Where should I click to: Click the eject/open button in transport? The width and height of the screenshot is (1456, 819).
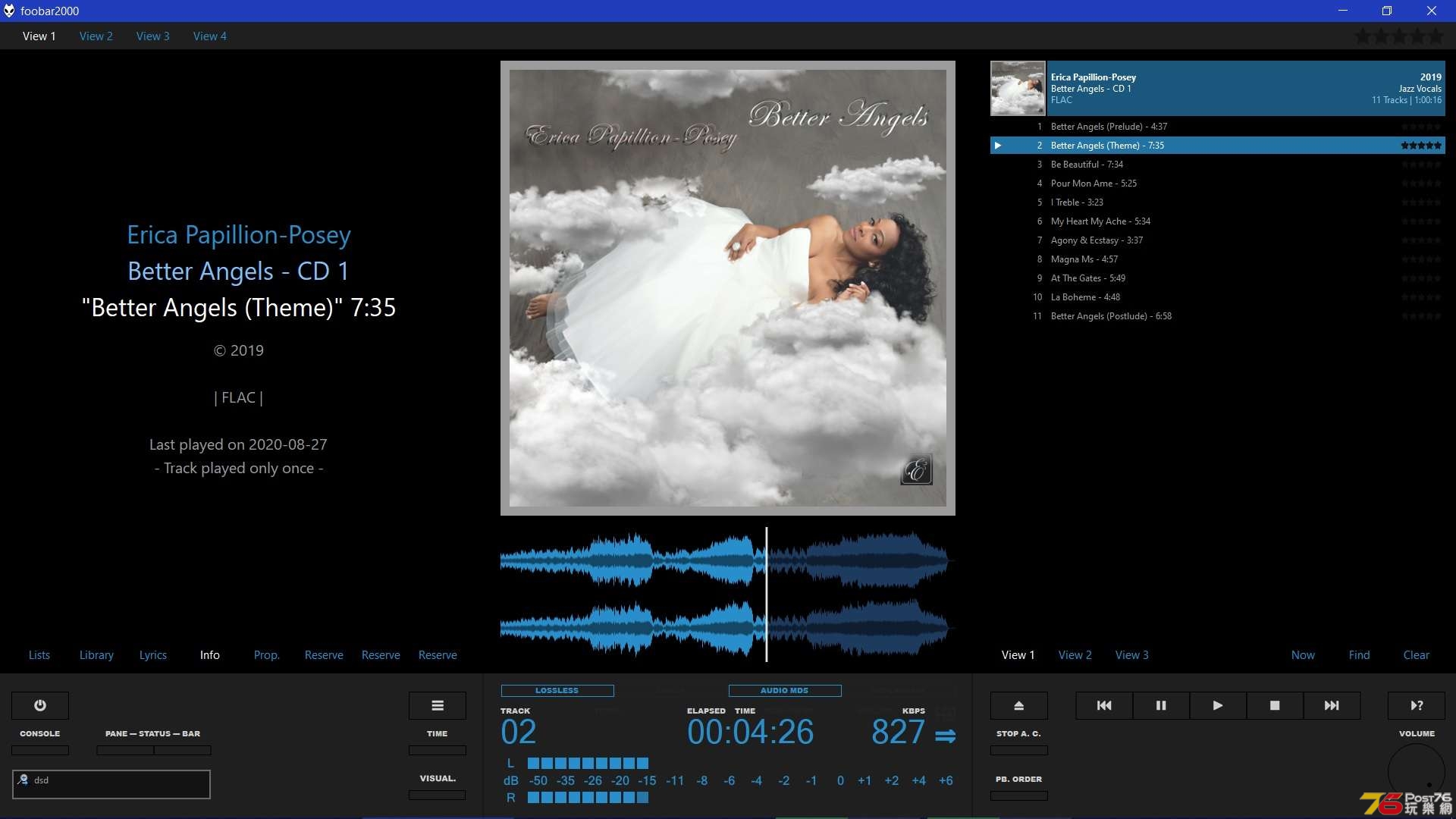click(x=1018, y=705)
